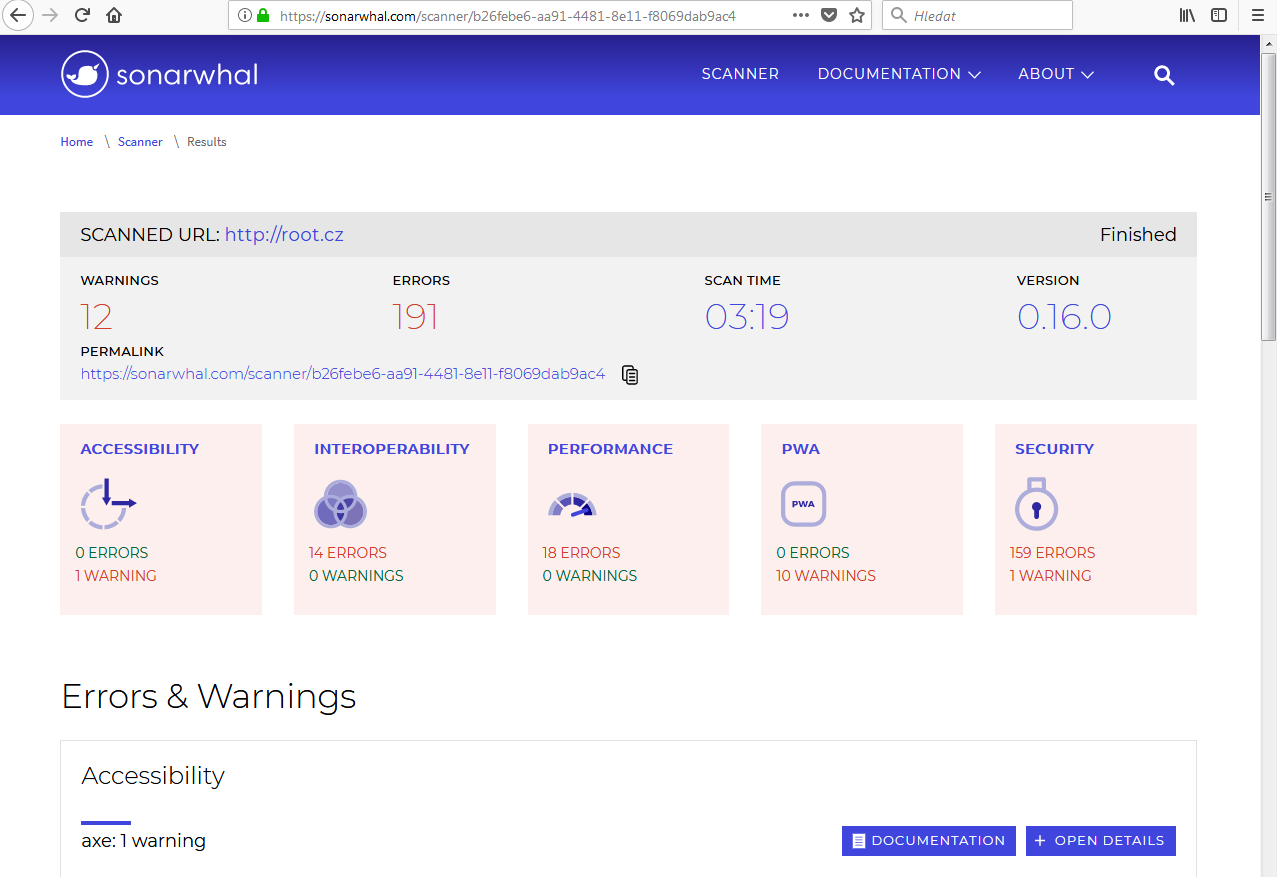Click the Hledat search field
Image resolution: width=1277 pixels, height=877 pixels.
pos(977,15)
